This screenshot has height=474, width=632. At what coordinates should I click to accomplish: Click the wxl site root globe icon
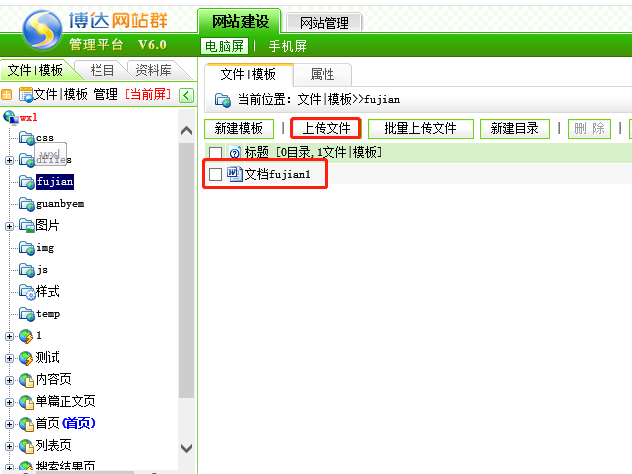(11, 117)
